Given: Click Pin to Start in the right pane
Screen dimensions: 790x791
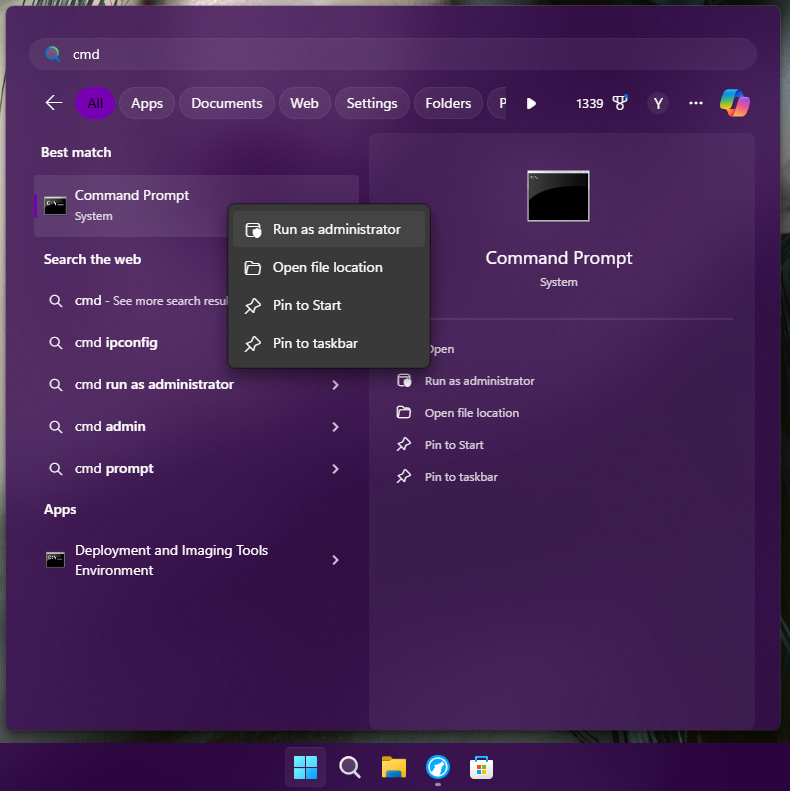Looking at the screenshot, I should 454,445.
